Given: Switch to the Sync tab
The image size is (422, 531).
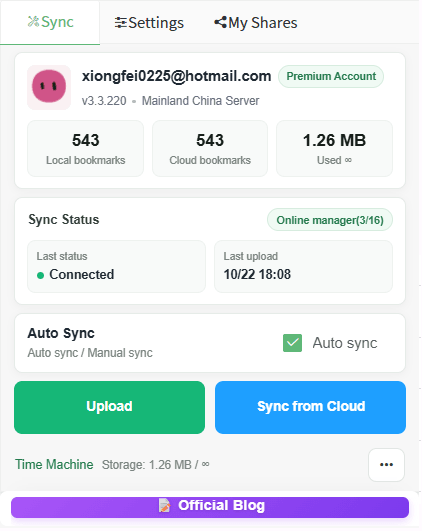Looking at the screenshot, I should pos(50,22).
